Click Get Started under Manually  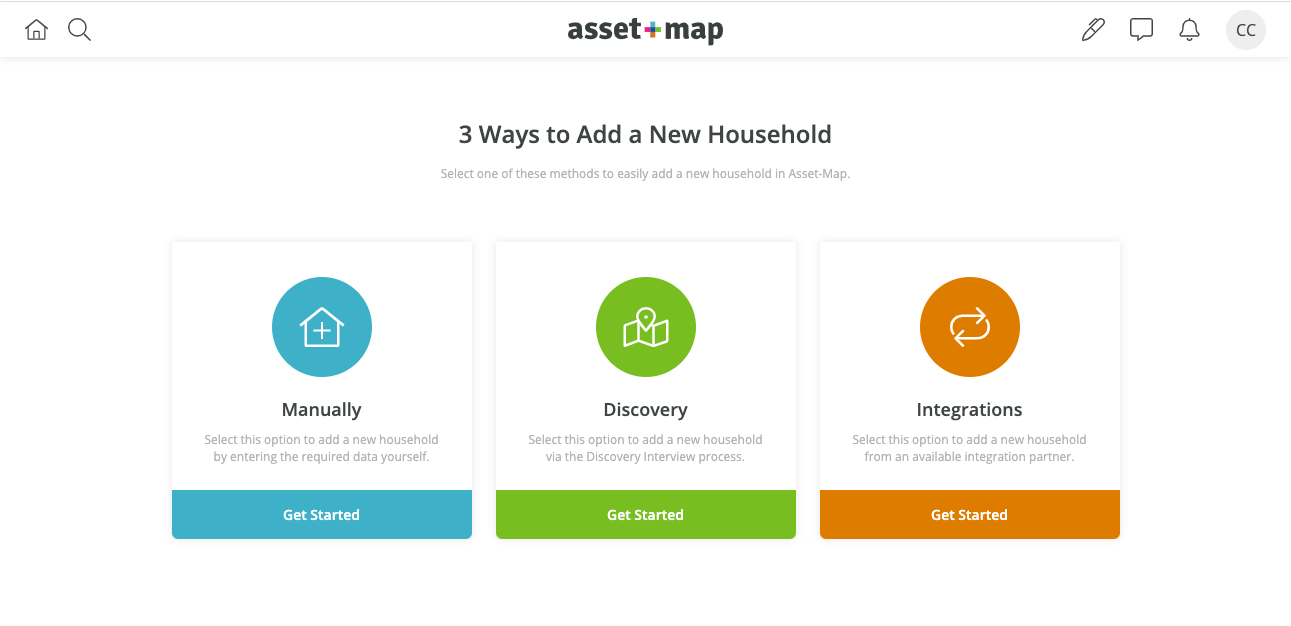click(321, 514)
